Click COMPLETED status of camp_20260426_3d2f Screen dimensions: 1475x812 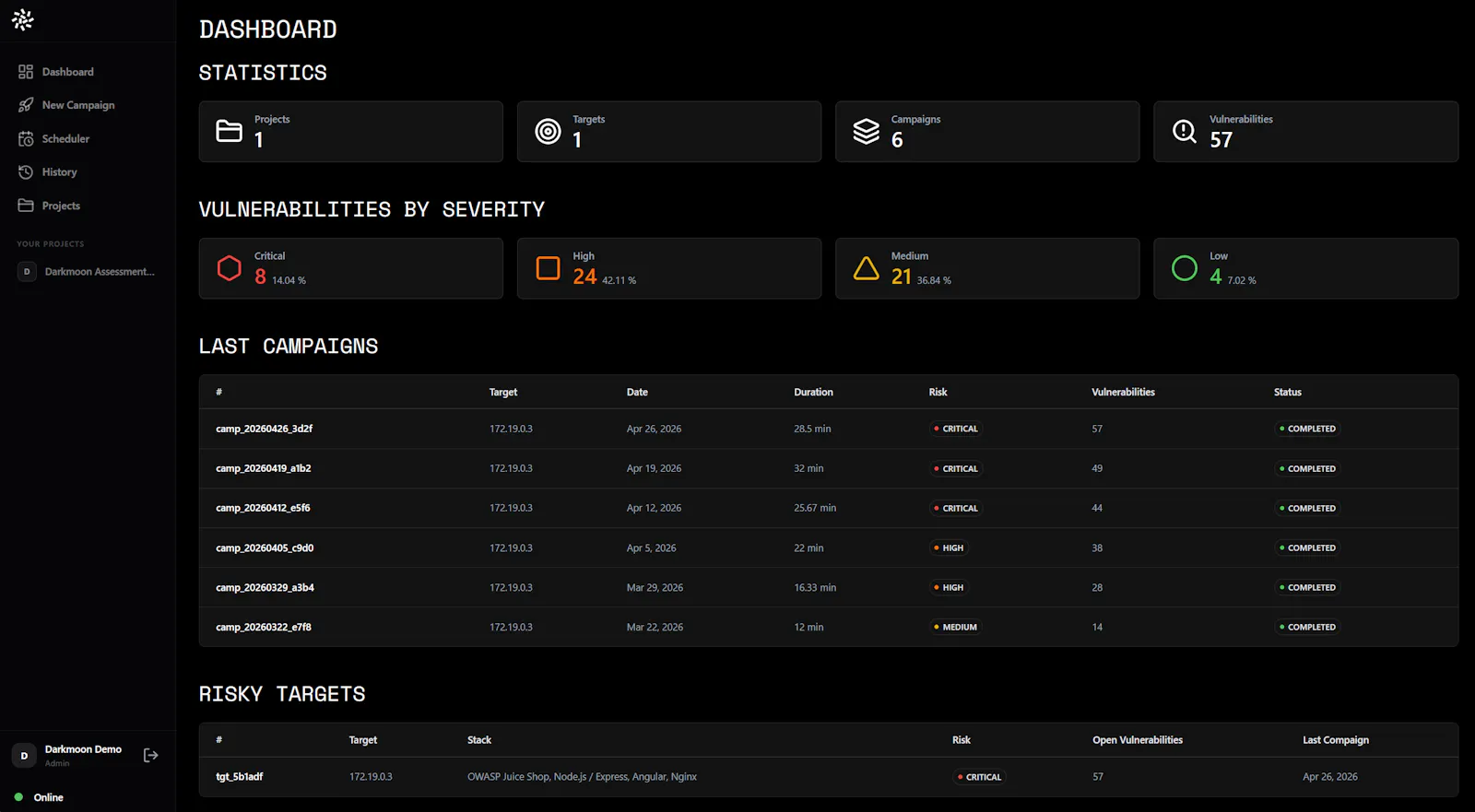coord(1307,429)
